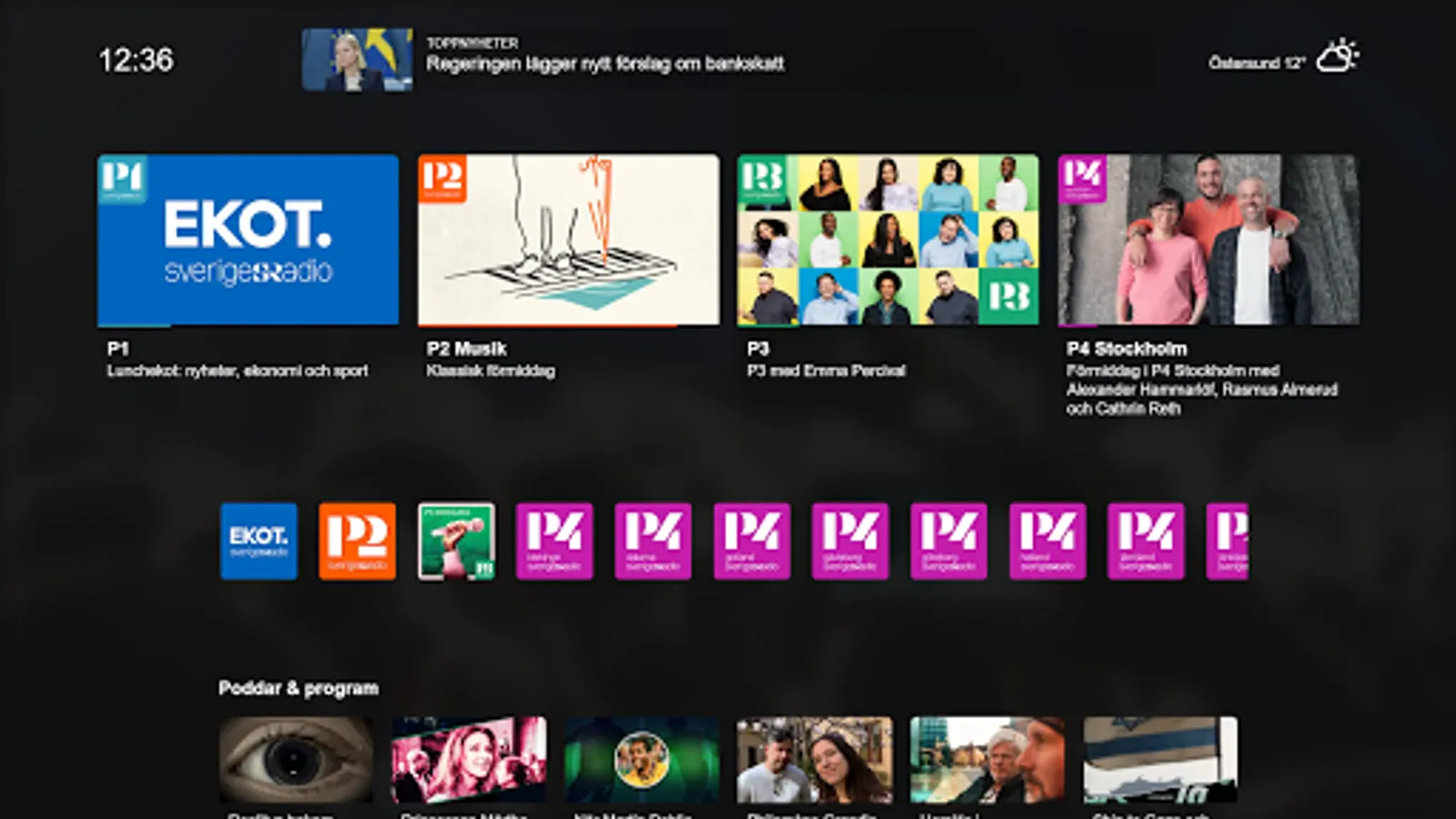1456x819 pixels.
Task: Select the P4 Blekinge station icon
Action: pos(554,541)
